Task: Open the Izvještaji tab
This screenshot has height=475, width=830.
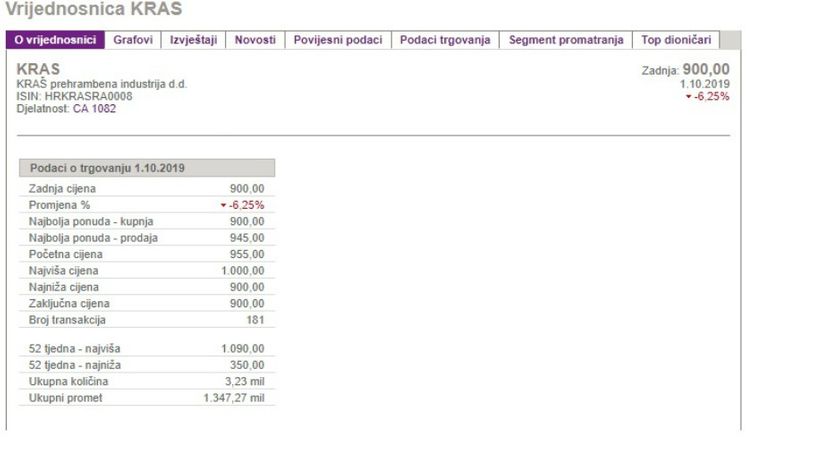Action: tap(193, 40)
